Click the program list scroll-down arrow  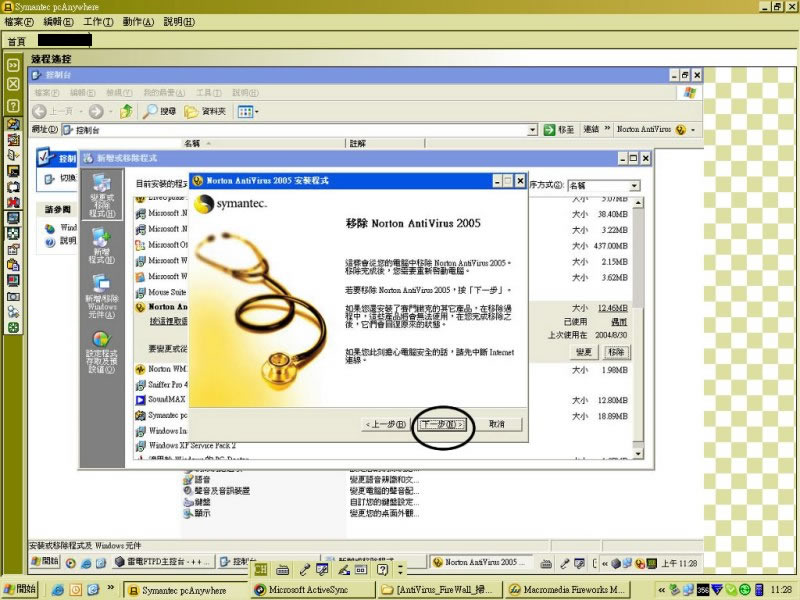638,453
